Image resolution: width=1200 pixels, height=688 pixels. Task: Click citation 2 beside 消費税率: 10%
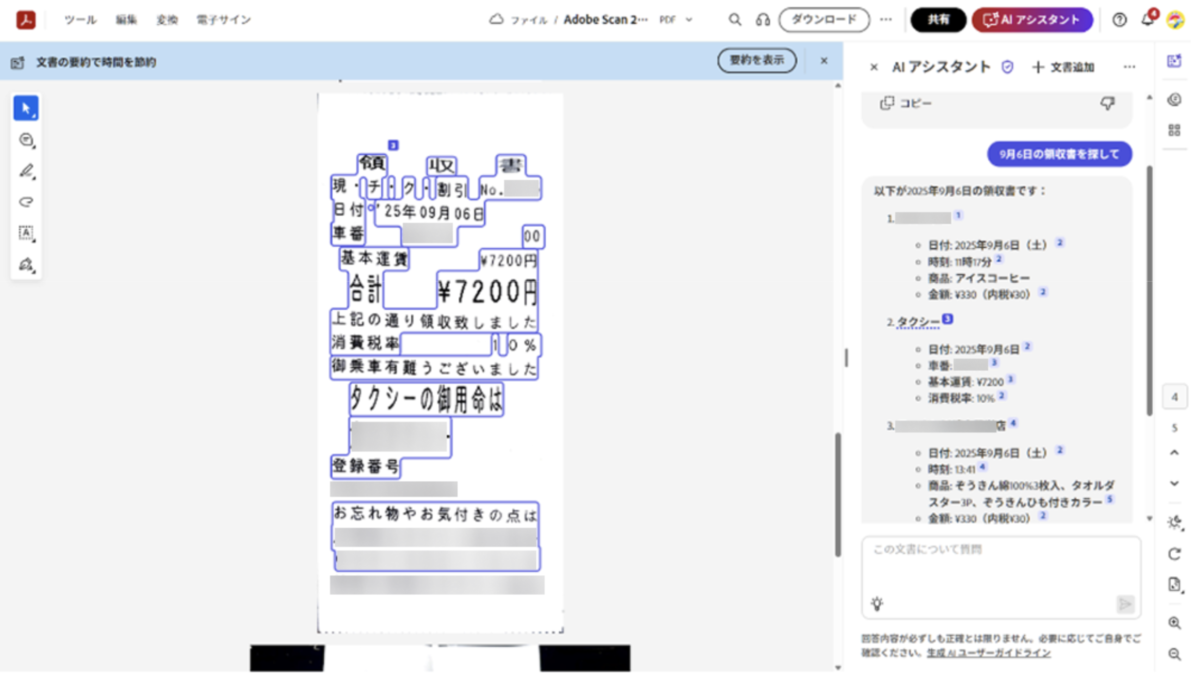pyautogui.click(x=1002, y=396)
